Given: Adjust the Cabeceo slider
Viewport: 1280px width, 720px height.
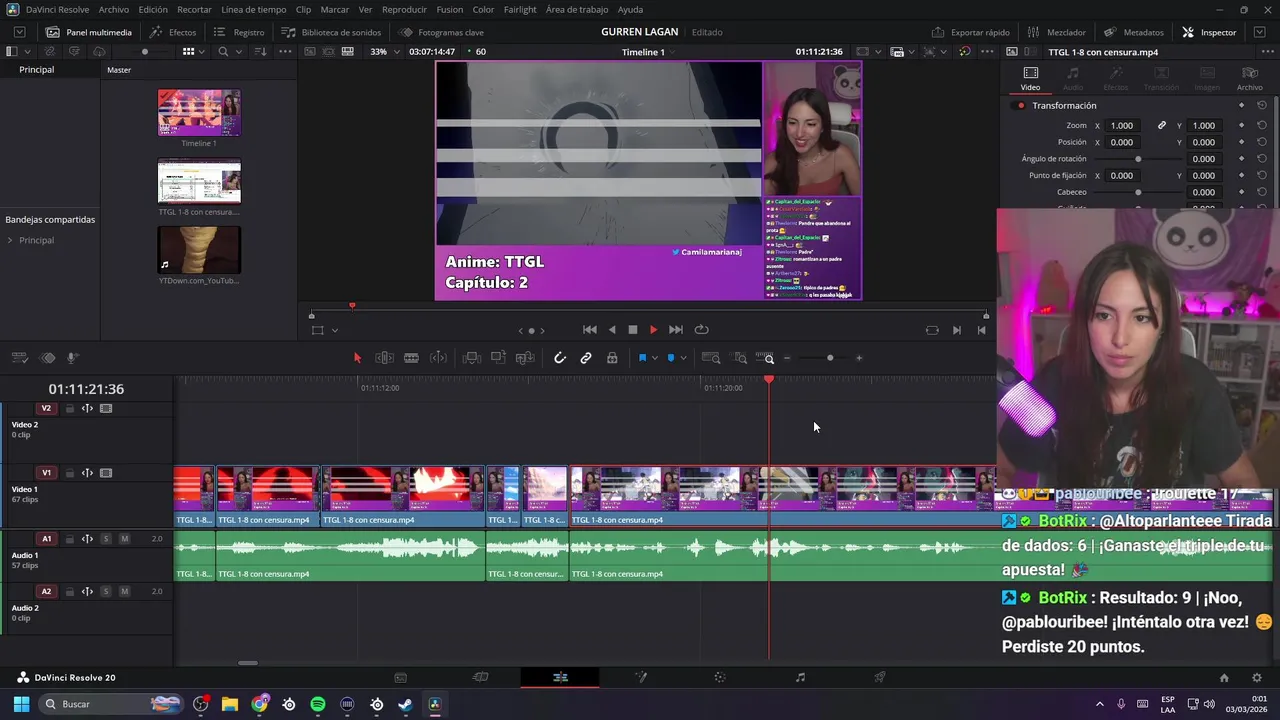Looking at the screenshot, I should 1138,192.
